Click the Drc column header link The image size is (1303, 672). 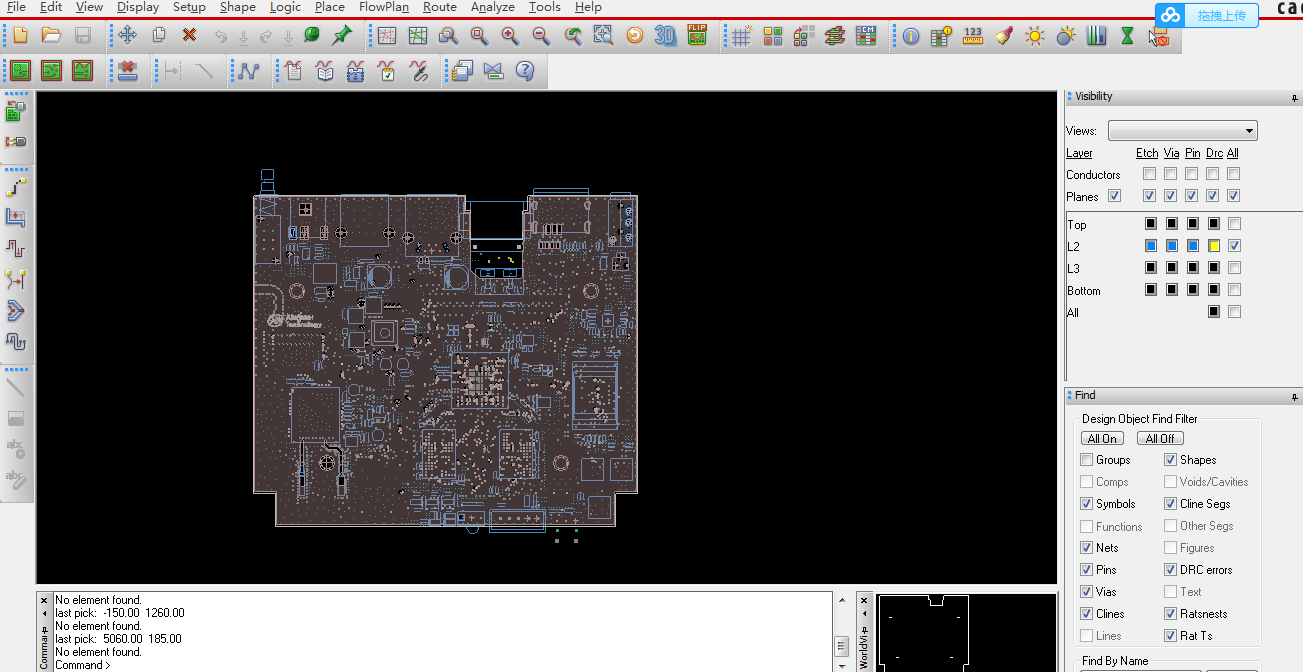pyautogui.click(x=1214, y=153)
